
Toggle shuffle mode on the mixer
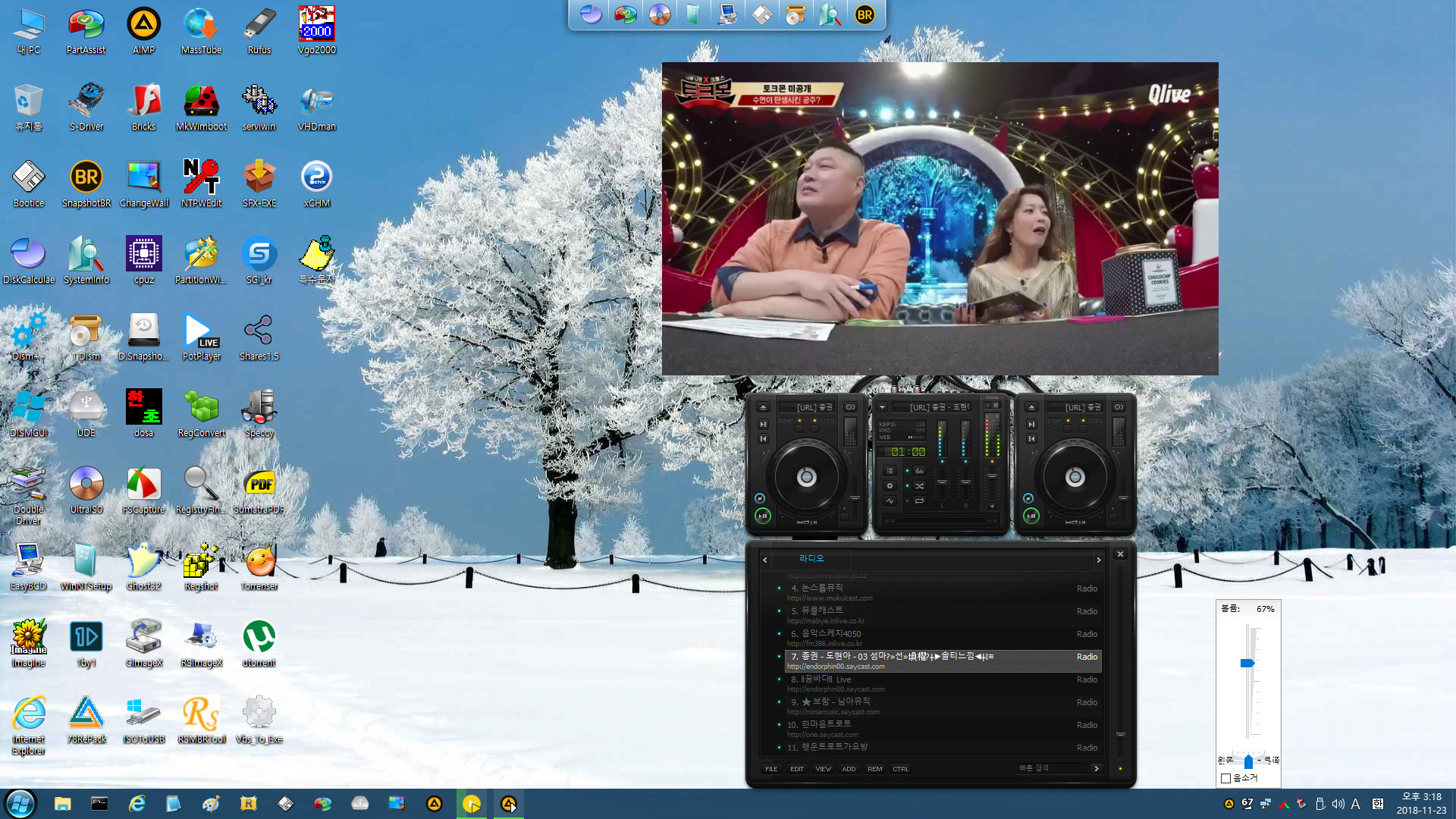click(919, 486)
